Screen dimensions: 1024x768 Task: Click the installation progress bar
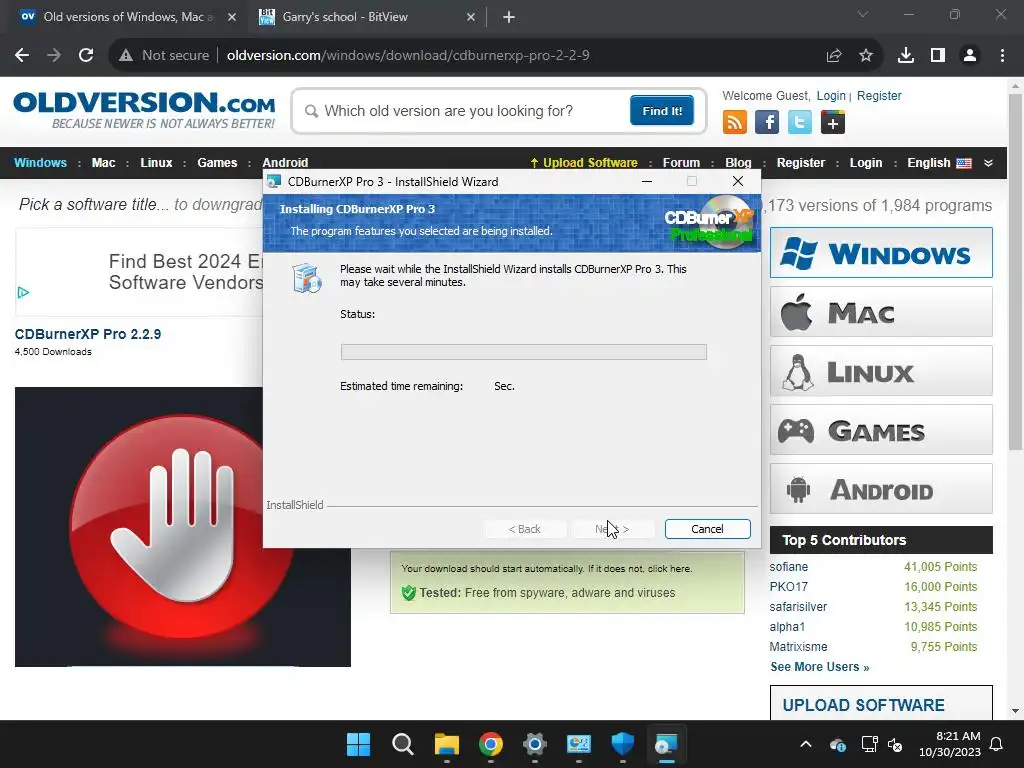click(x=524, y=352)
